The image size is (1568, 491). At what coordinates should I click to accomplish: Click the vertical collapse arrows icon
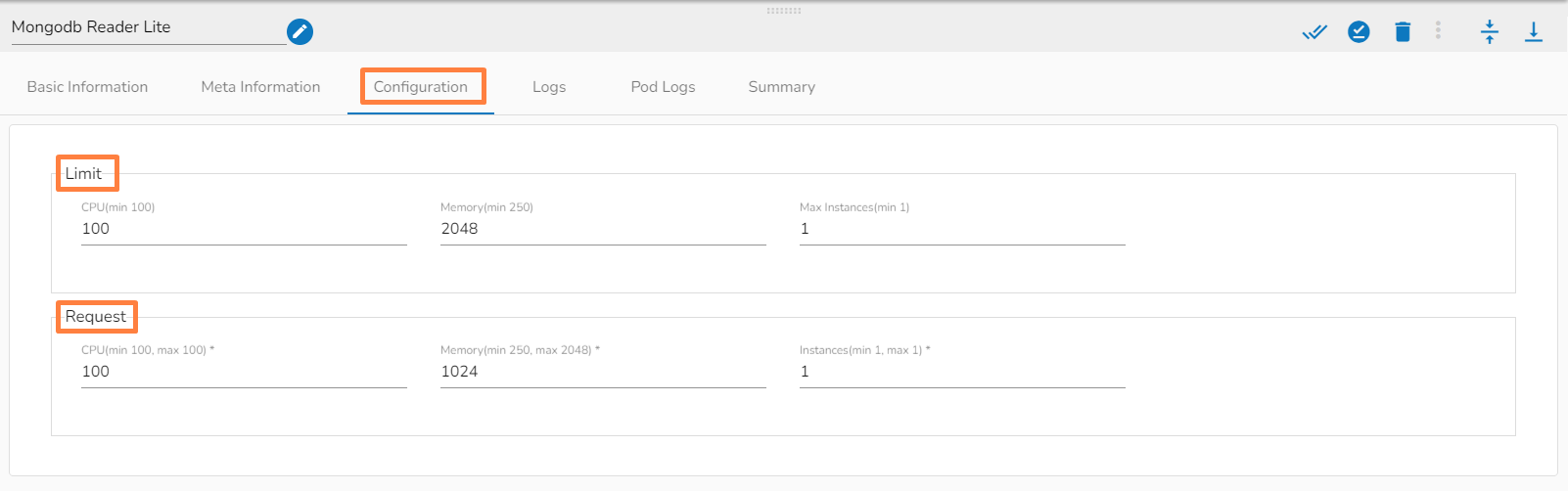pos(1489,32)
